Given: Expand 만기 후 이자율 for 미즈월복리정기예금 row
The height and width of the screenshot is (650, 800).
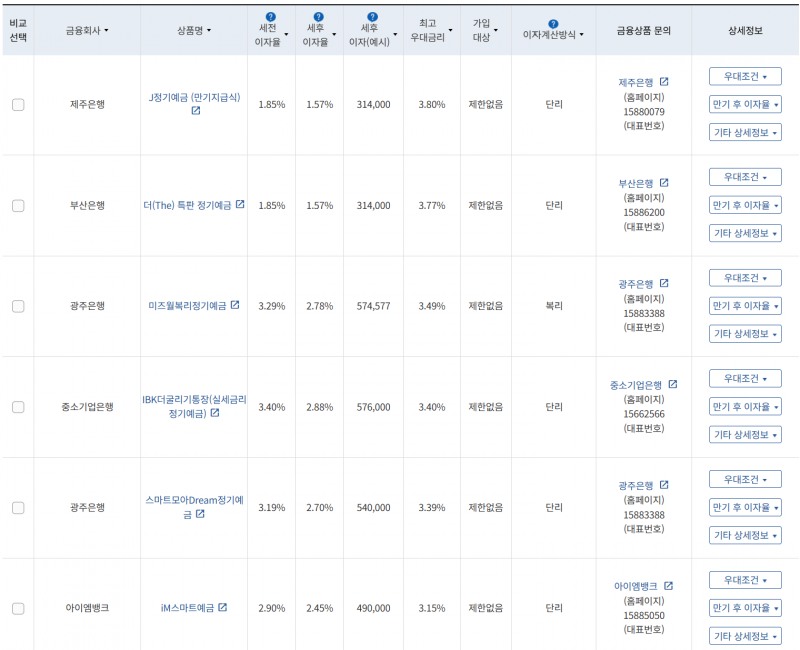Looking at the screenshot, I should [x=745, y=306].
